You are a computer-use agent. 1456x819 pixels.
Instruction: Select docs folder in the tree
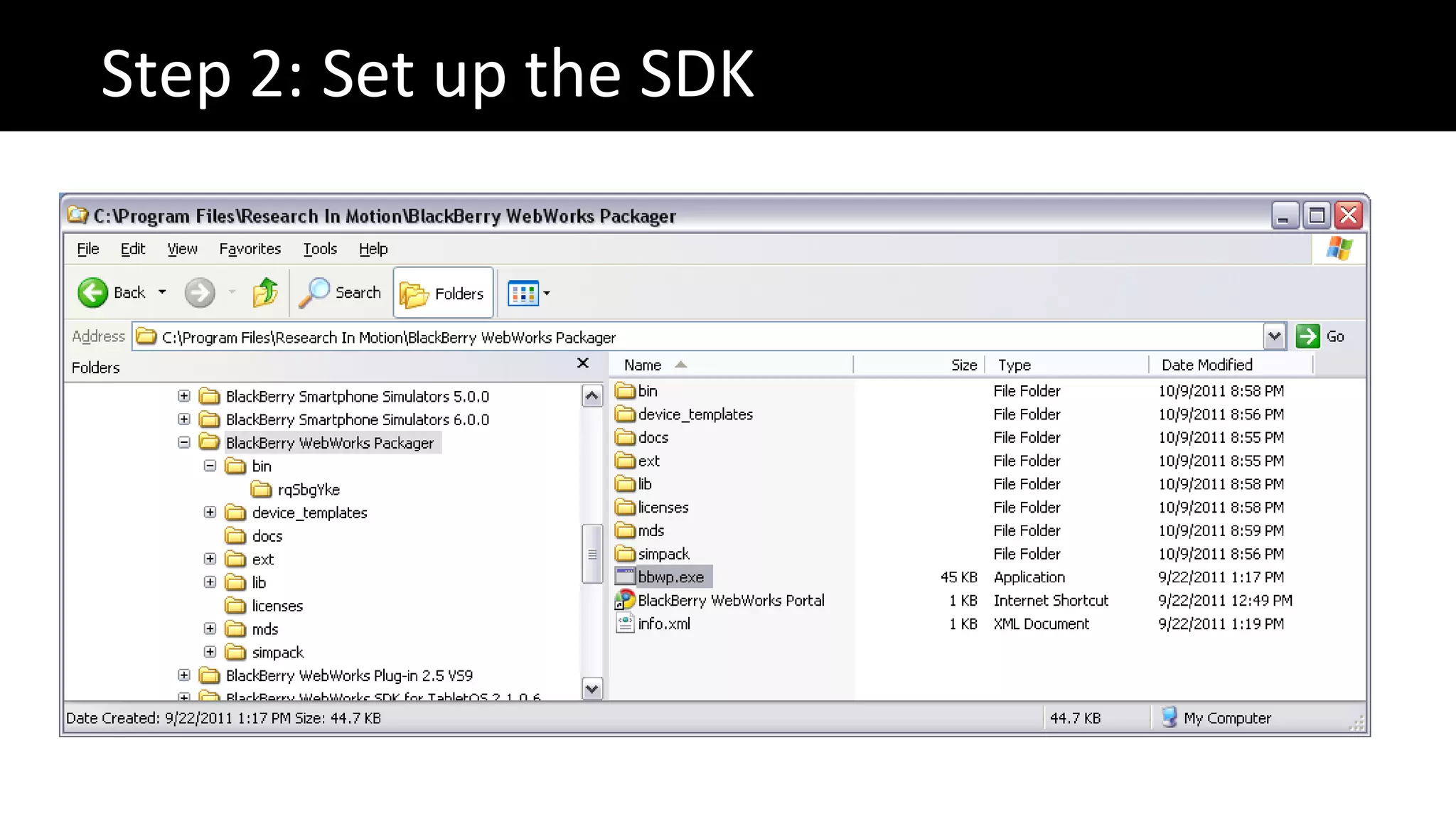click(x=267, y=536)
